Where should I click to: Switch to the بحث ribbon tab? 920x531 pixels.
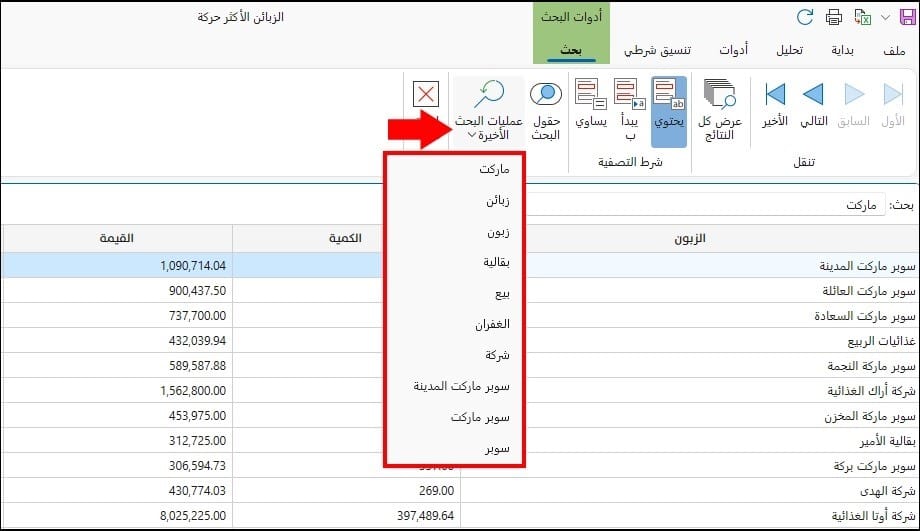pos(571,50)
